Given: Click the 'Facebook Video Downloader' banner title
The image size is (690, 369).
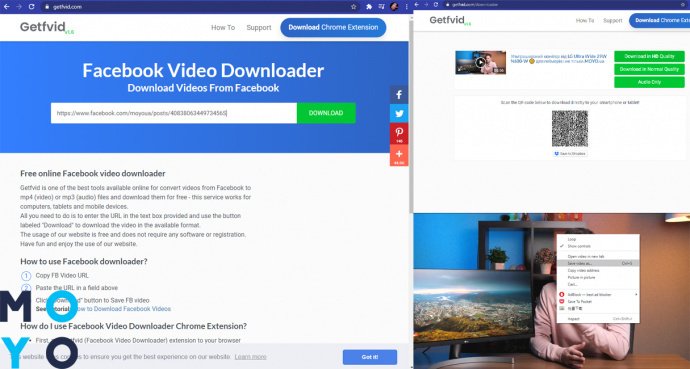Looking at the screenshot, I should [x=203, y=70].
